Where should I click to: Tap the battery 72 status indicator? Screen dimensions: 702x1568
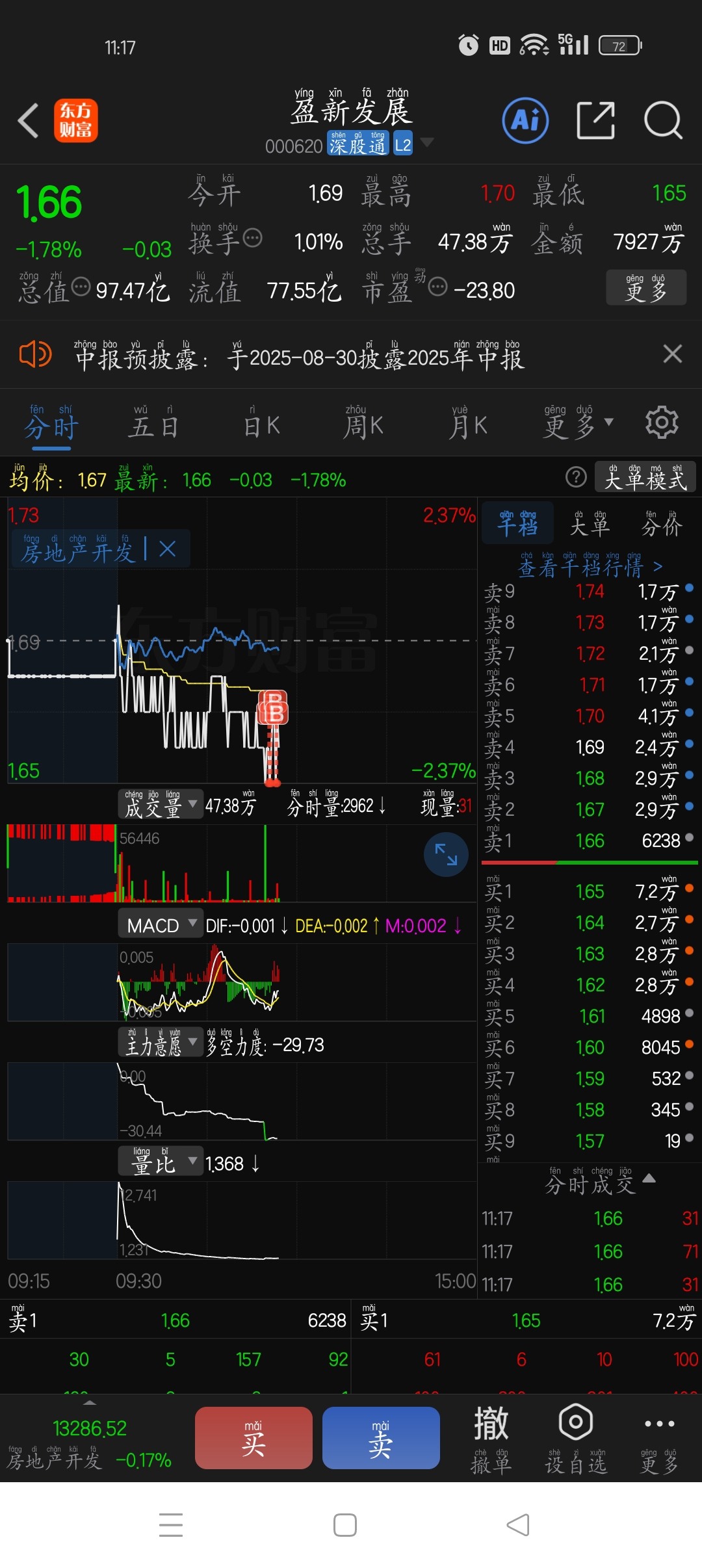(620, 46)
